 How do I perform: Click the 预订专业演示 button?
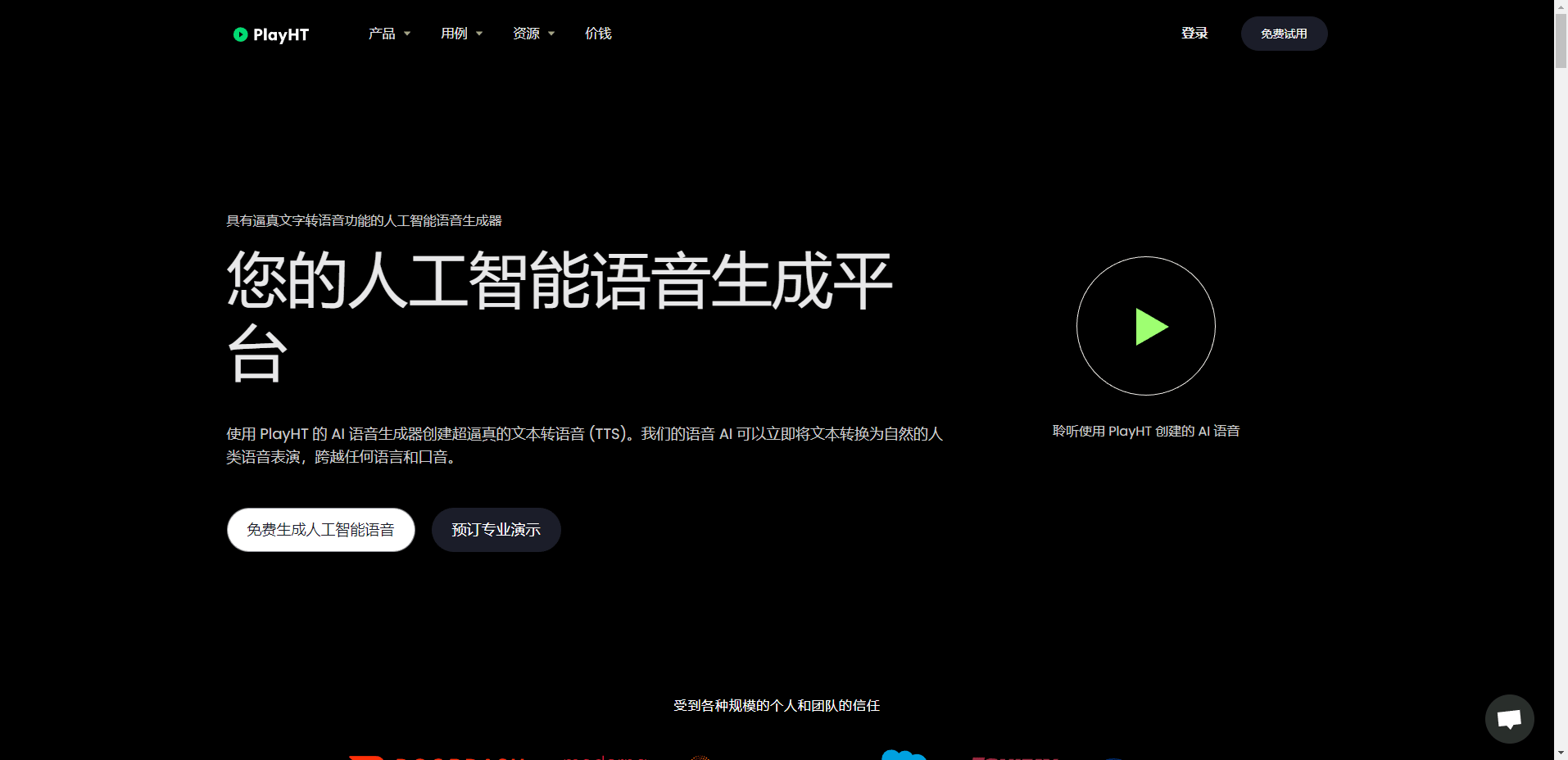click(496, 530)
